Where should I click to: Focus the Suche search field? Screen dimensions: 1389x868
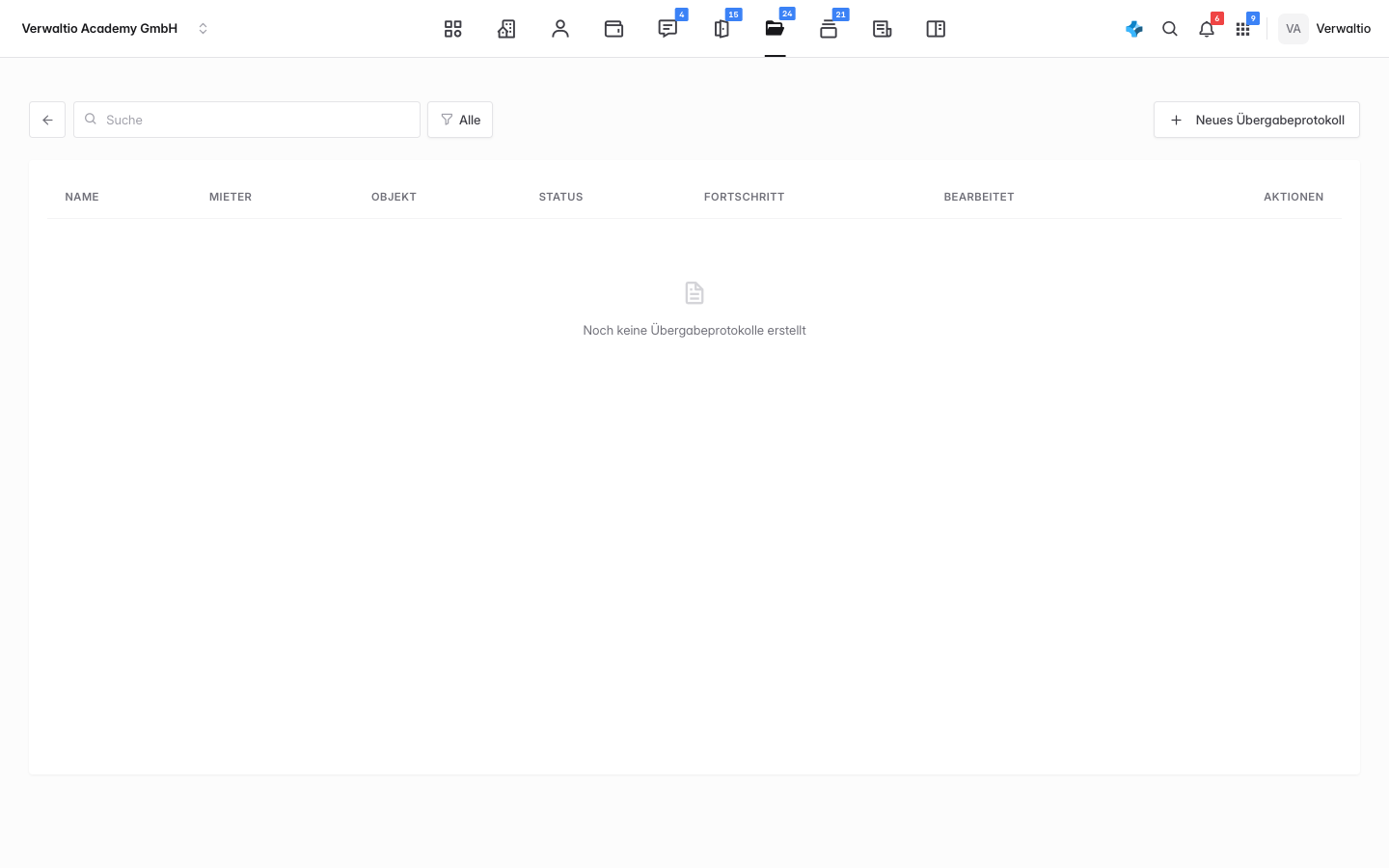click(x=247, y=120)
